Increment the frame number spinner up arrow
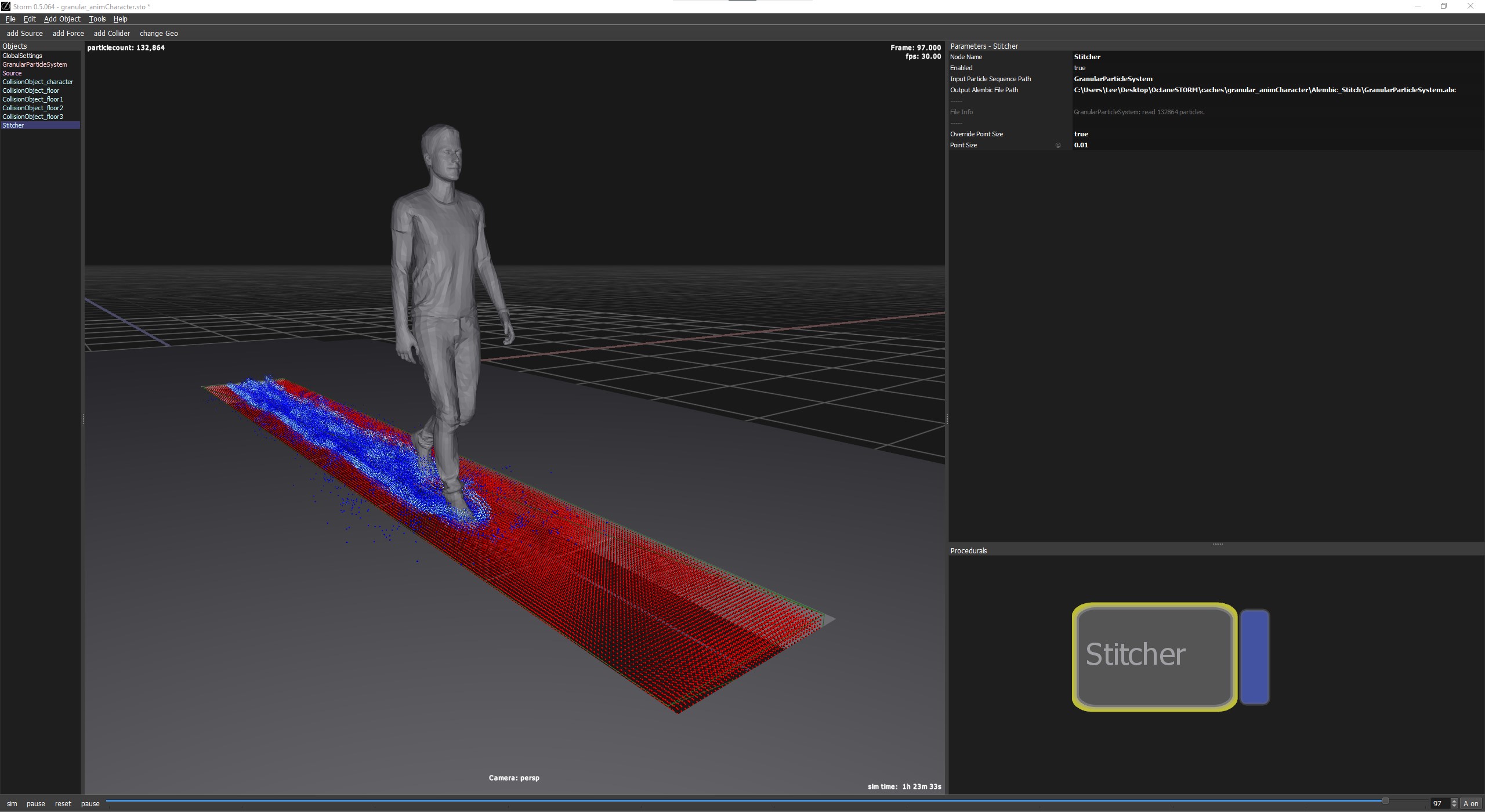 [x=1454, y=800]
